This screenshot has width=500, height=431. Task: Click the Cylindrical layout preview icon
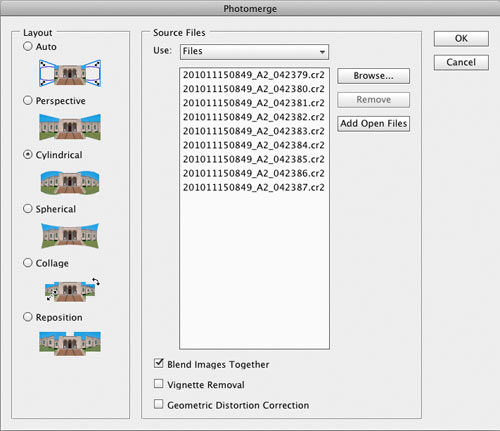point(70,182)
